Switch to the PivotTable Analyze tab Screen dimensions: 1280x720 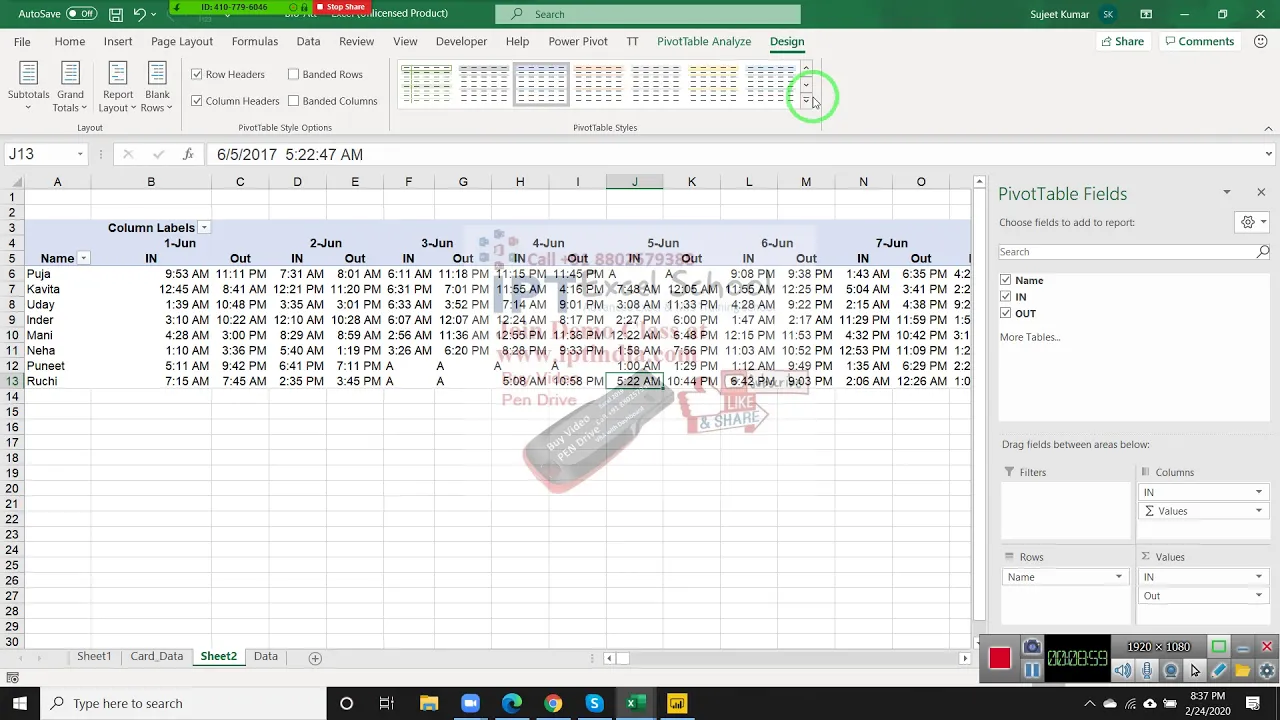point(704,41)
